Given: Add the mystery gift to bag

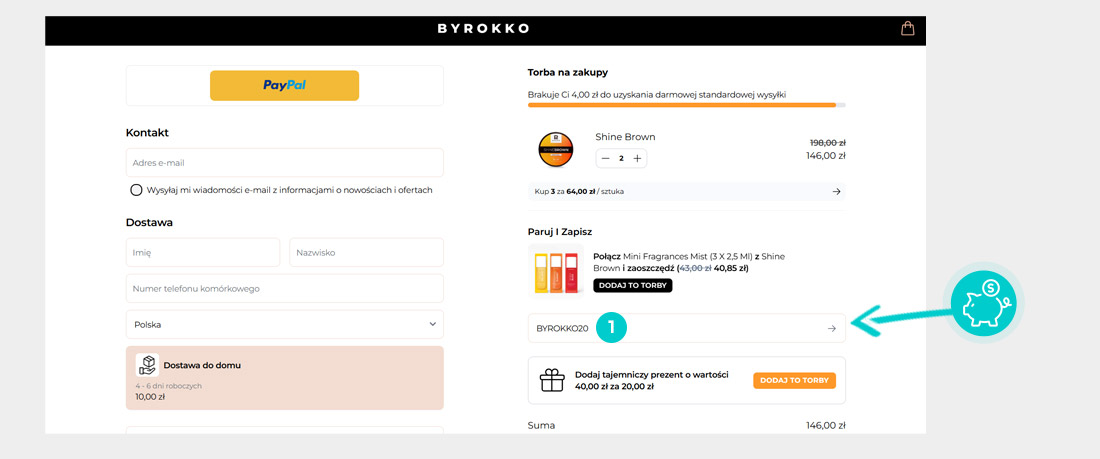Looking at the screenshot, I should 794,380.
